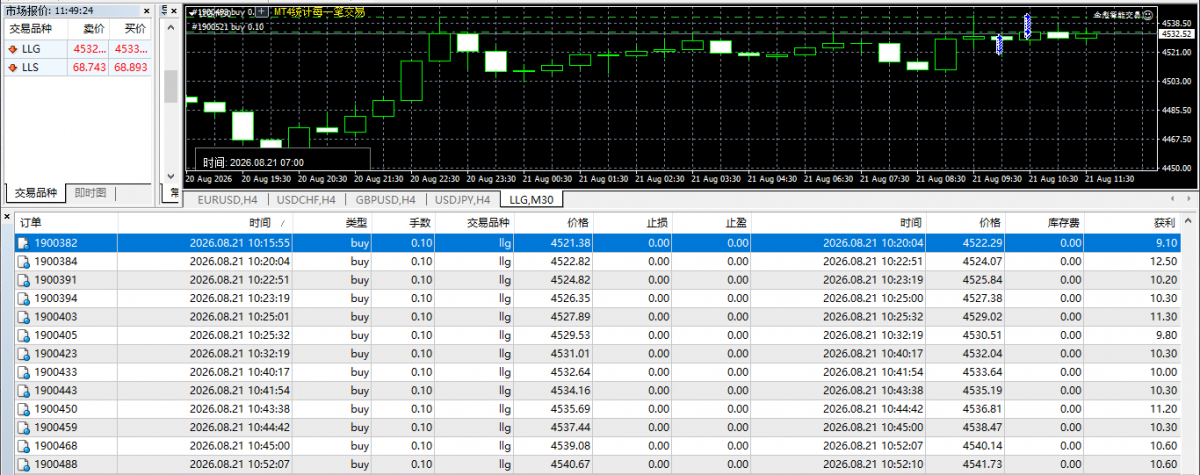This screenshot has height=475, width=1200.
Task: Sort by the 订单 column header
Action: pyautogui.click(x=67, y=222)
